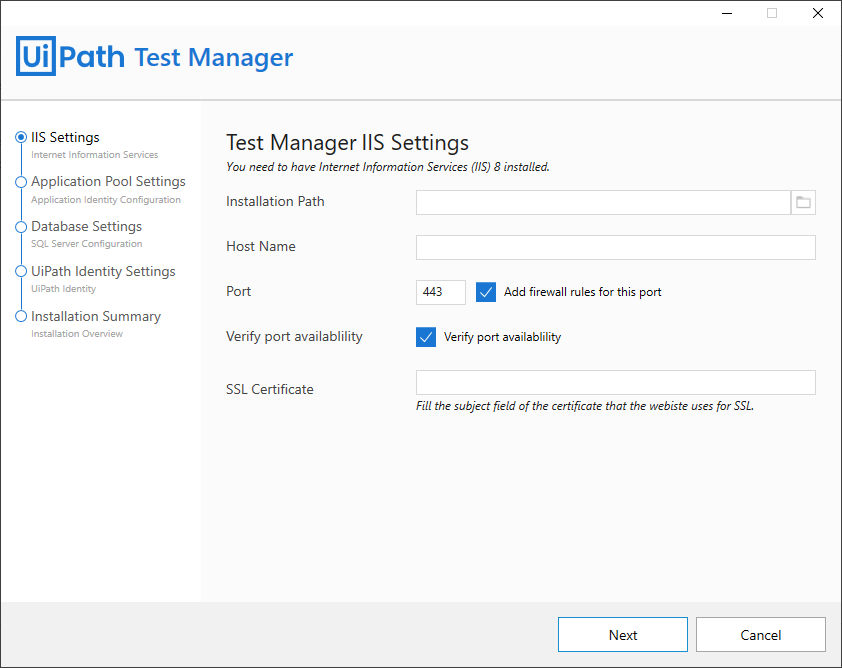
Task: Click the UiPath logo
Action: [70, 56]
